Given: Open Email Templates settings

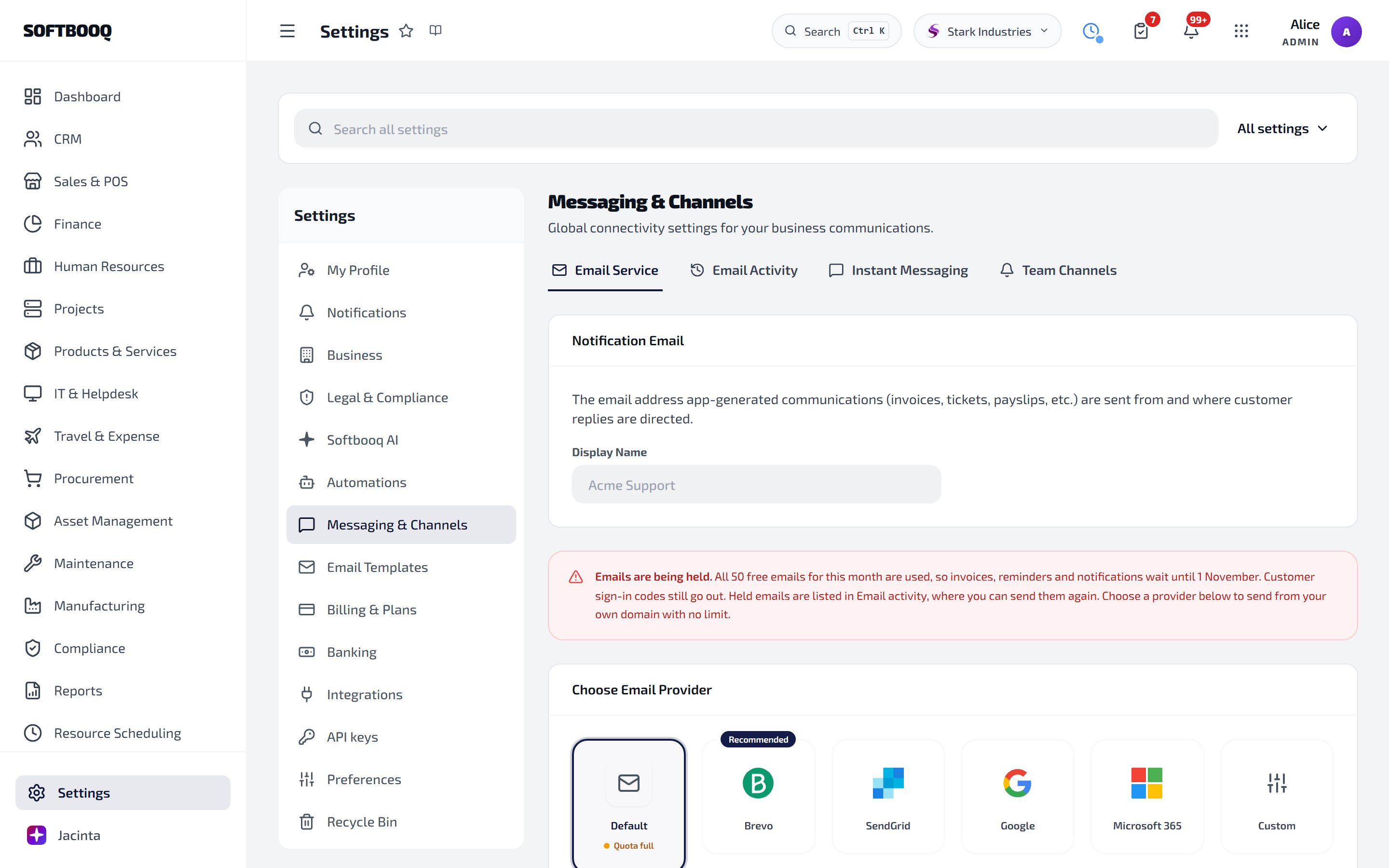Looking at the screenshot, I should coord(401,567).
